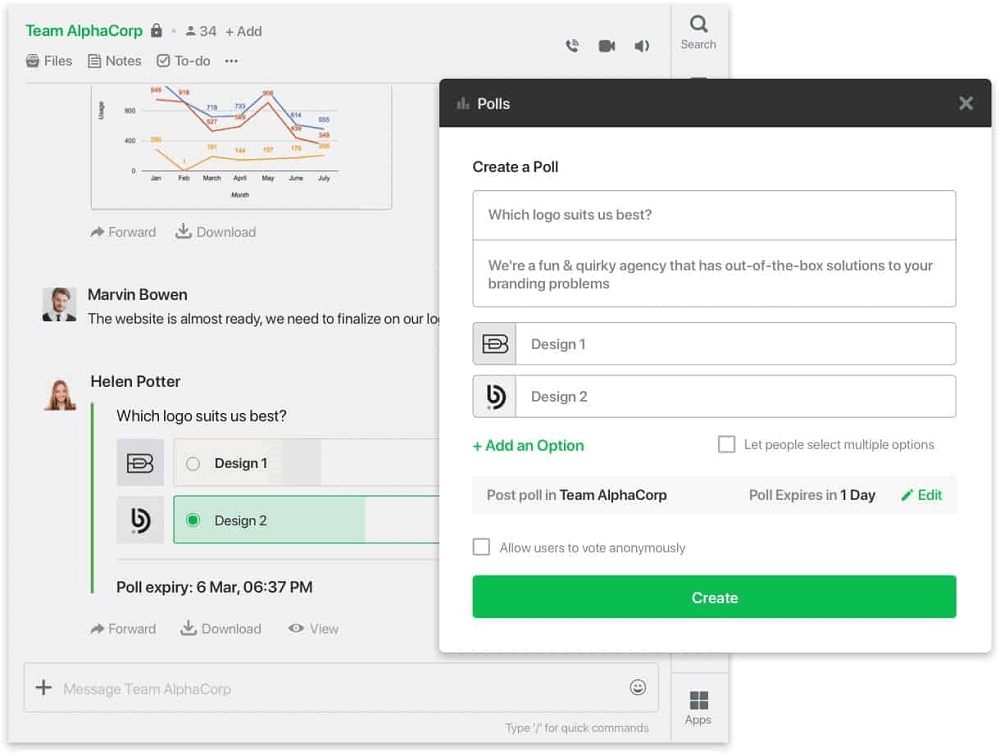Click View under Helen Potter's poll
Screen dimensions: 1000x754
313,629
